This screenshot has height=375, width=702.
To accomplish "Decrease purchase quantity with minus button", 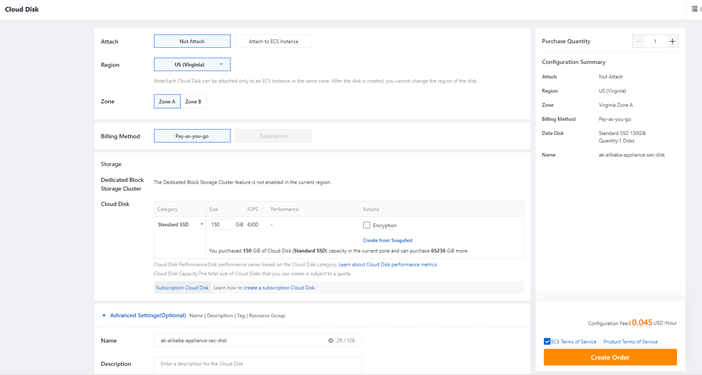I will coord(639,41).
